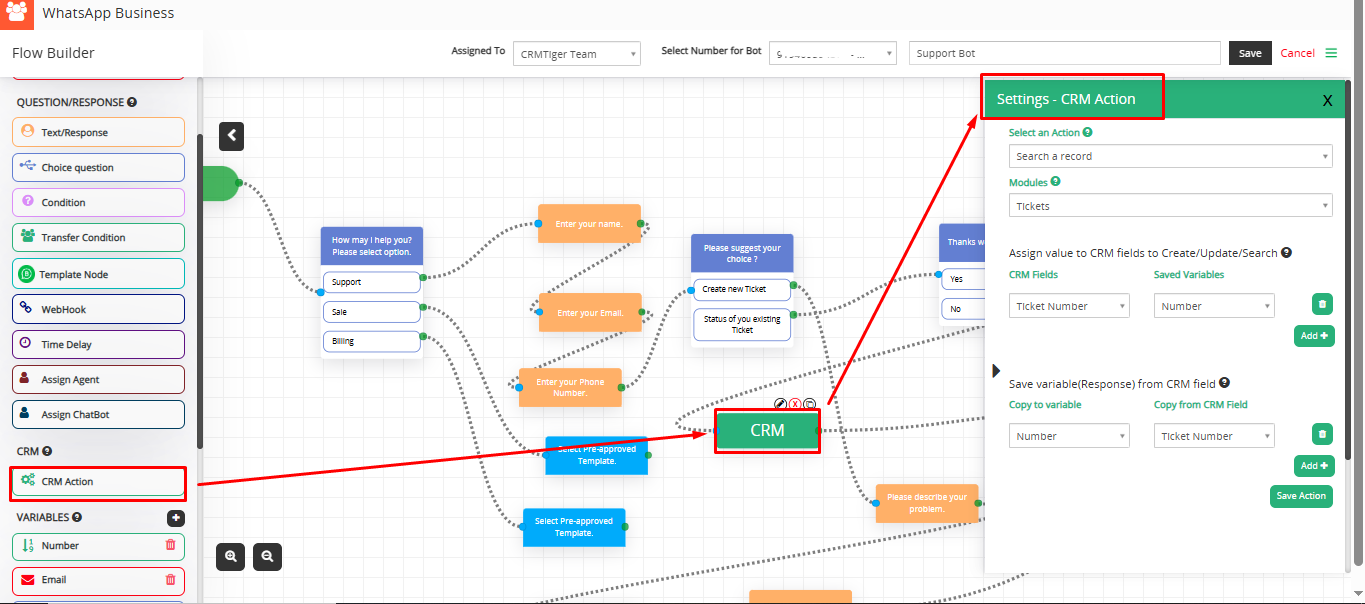Select the Enter your Email node
The height and width of the screenshot is (604, 1365).
coord(590,313)
